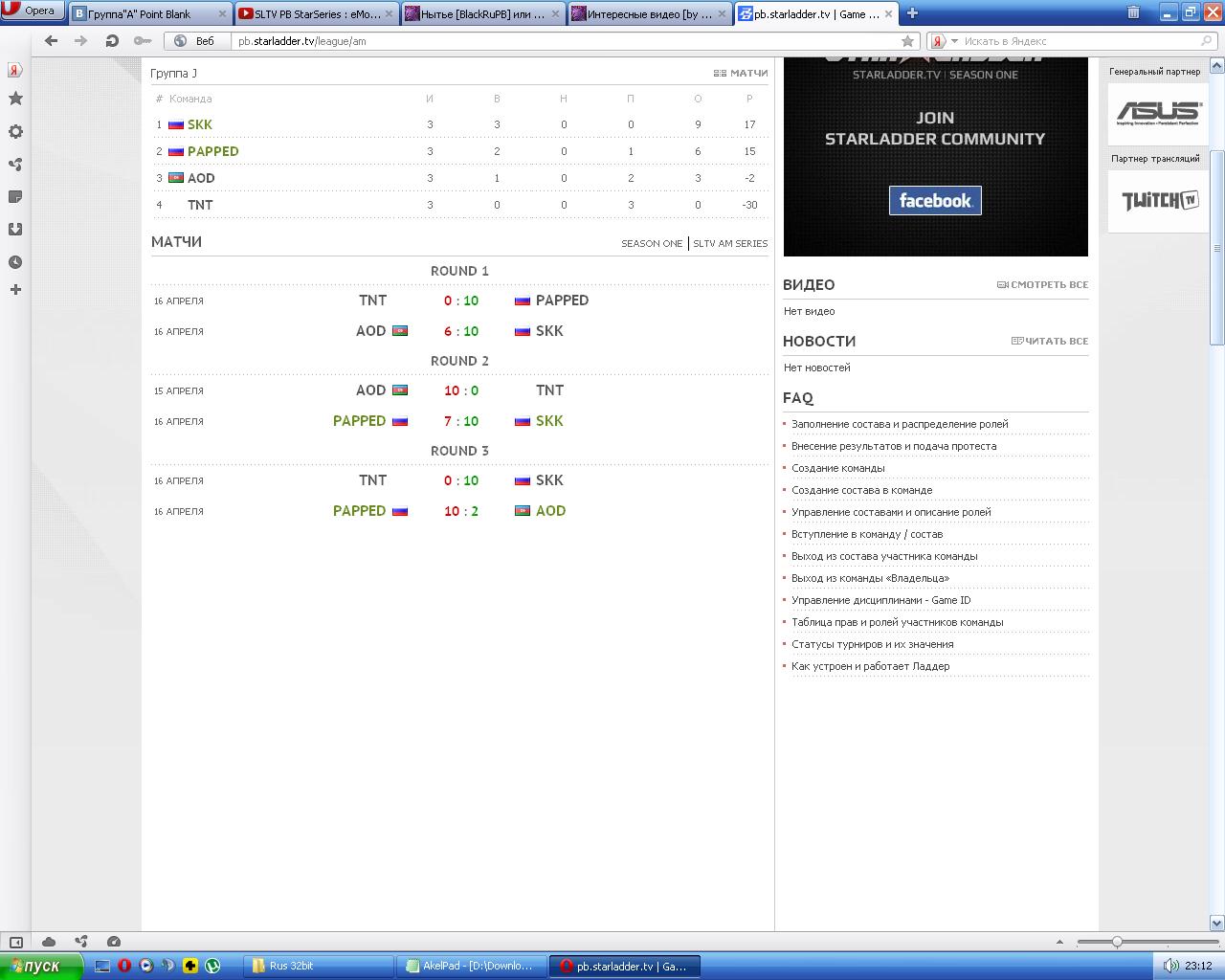Click the URL address field
Screen dimensions: 1225x980
coord(565,41)
